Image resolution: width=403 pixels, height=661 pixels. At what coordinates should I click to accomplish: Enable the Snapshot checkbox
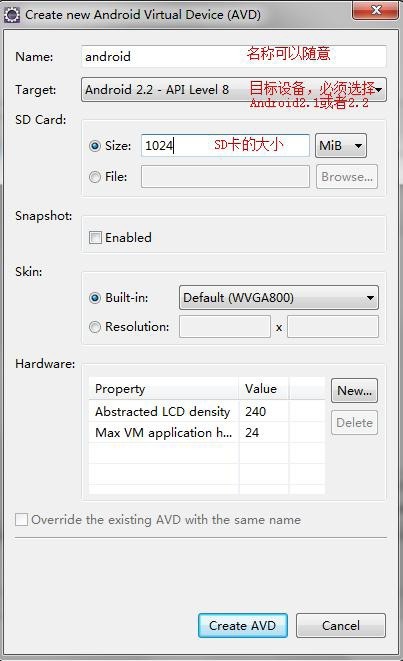(x=95, y=238)
